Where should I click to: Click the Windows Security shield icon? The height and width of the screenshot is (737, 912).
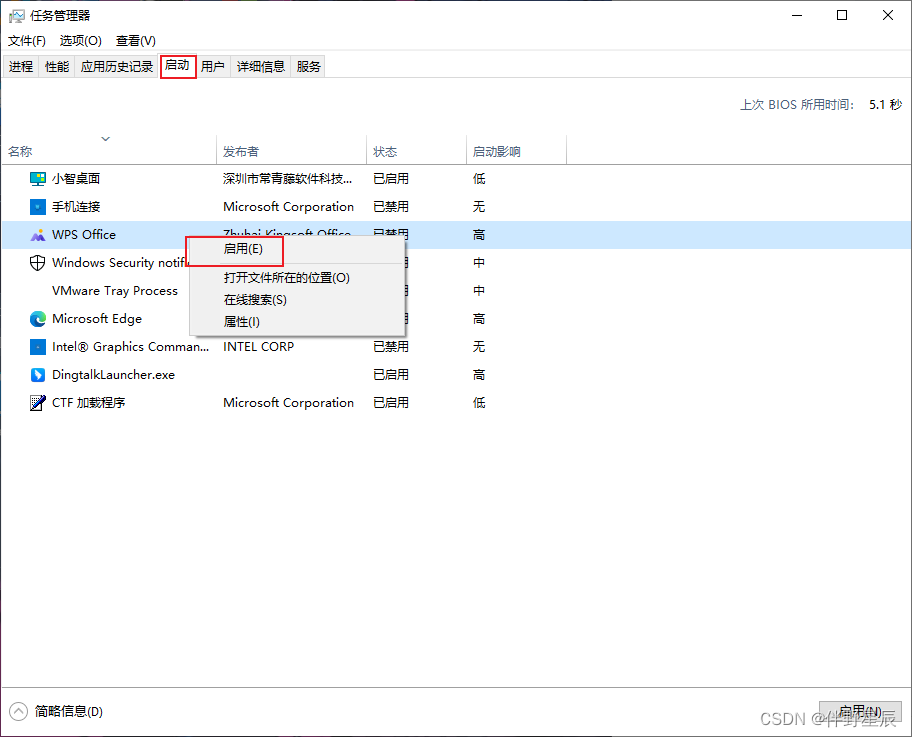pos(38,263)
